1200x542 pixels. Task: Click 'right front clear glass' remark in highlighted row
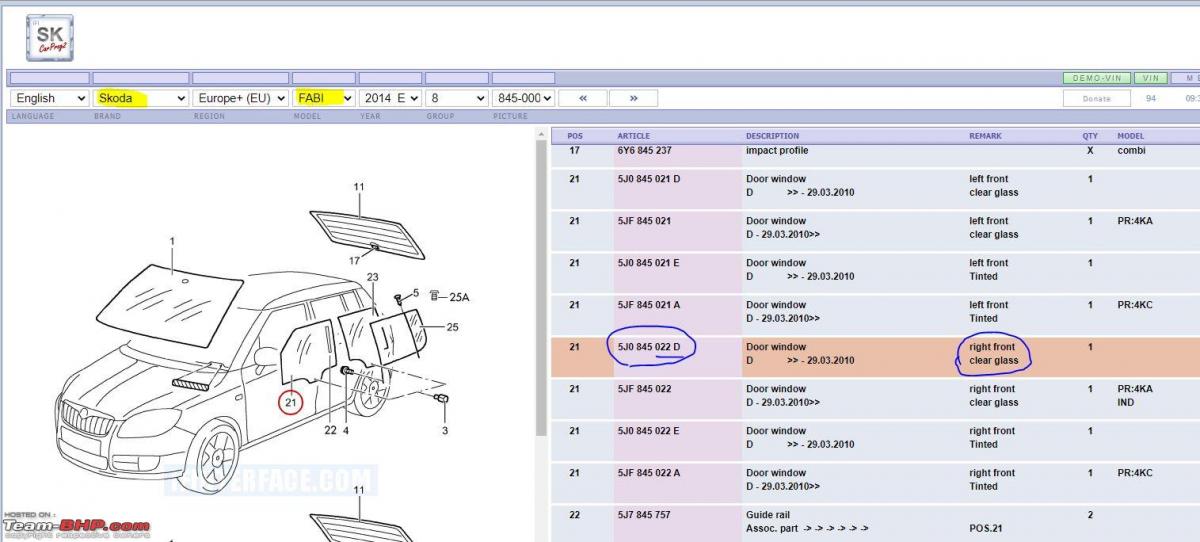pyautogui.click(x=993, y=354)
